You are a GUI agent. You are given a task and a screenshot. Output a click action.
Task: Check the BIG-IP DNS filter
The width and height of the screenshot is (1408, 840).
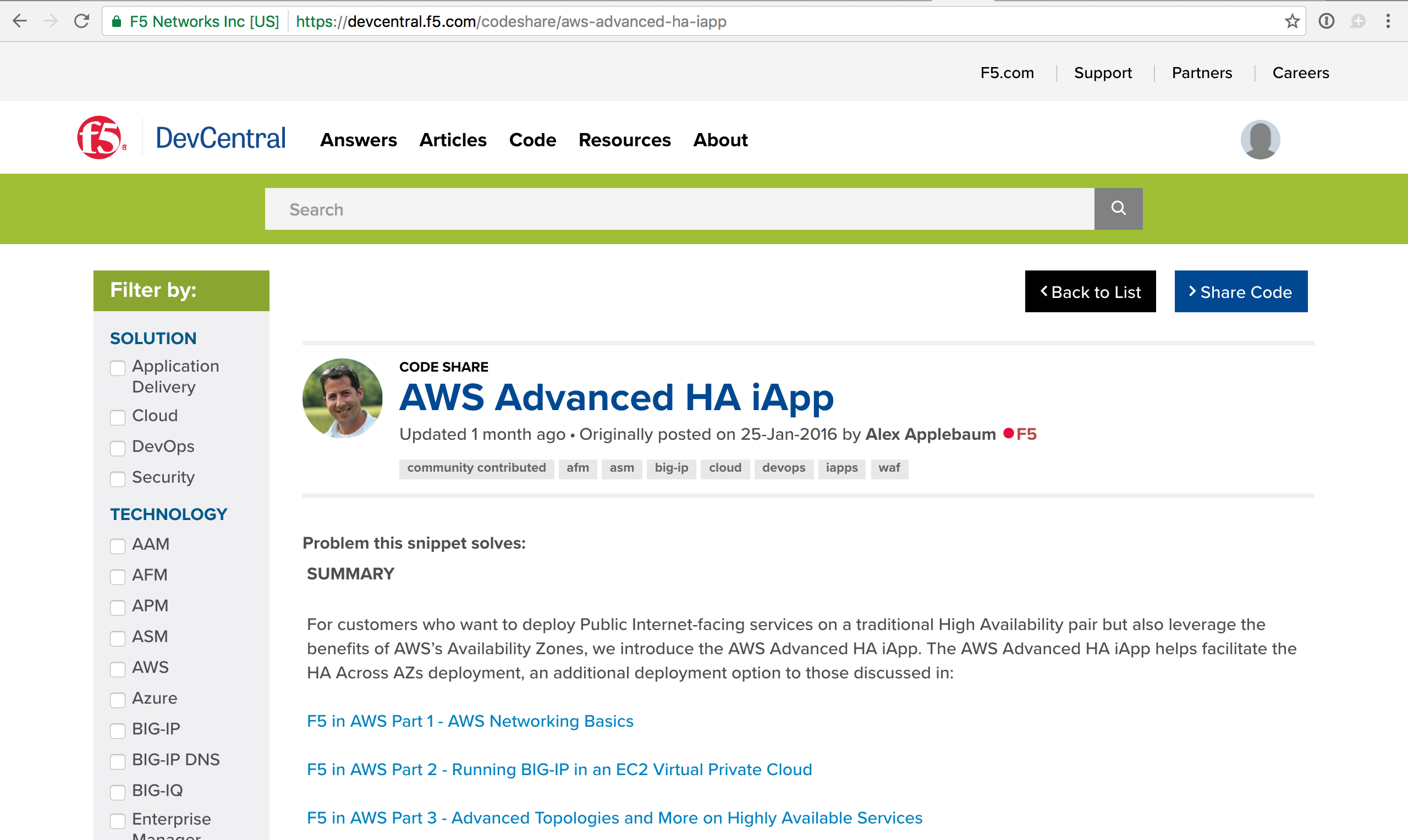(118, 761)
